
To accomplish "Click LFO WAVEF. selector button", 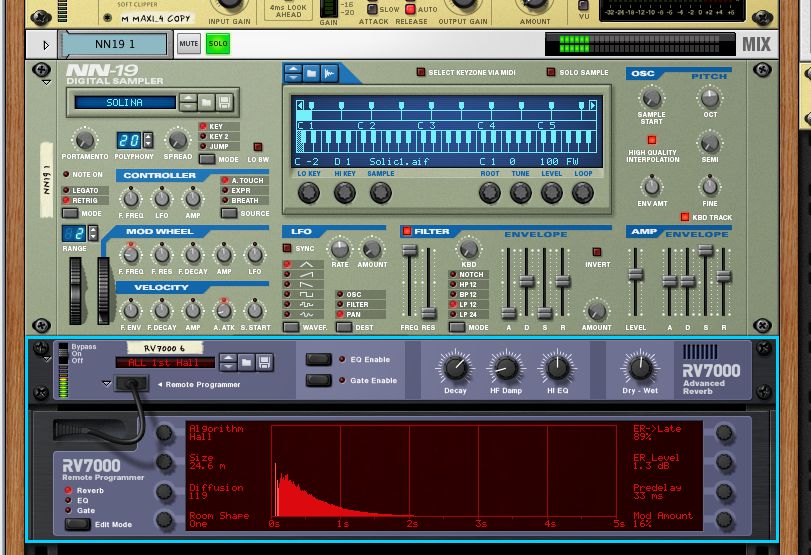I will pos(291,327).
